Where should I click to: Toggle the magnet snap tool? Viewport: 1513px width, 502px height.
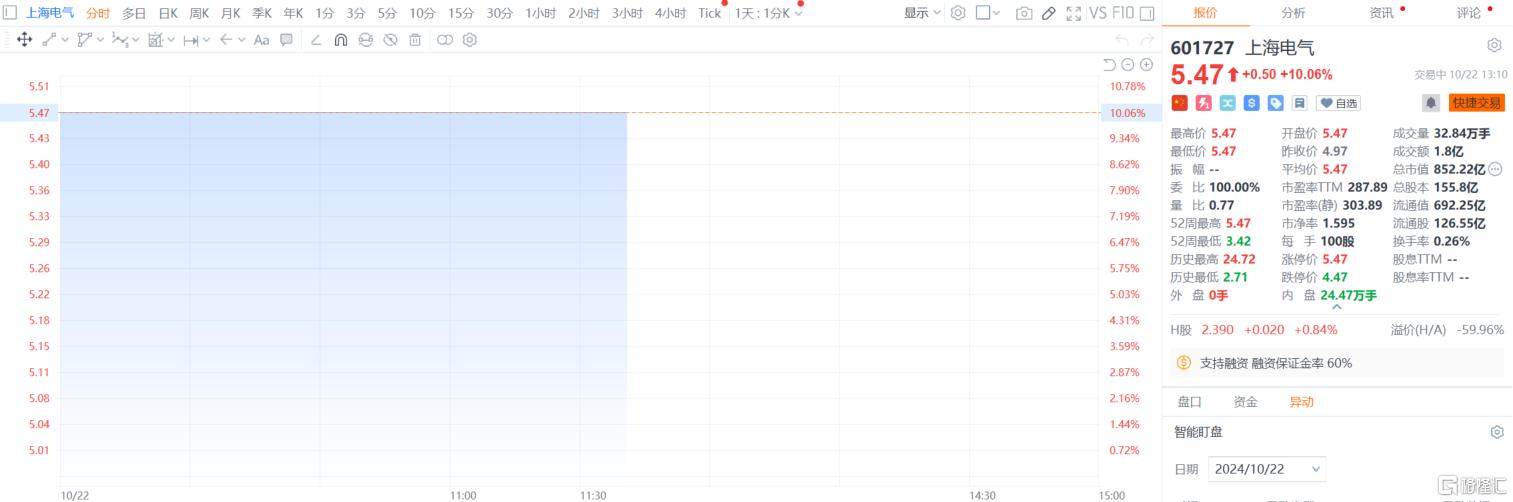341,40
